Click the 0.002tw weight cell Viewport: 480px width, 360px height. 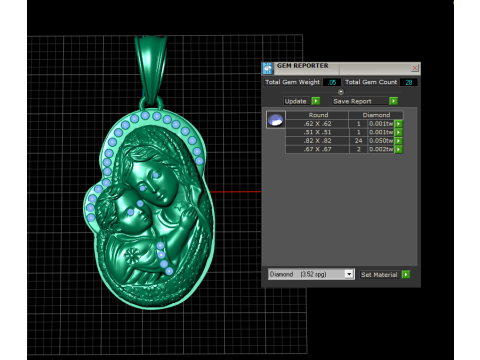[x=381, y=149]
